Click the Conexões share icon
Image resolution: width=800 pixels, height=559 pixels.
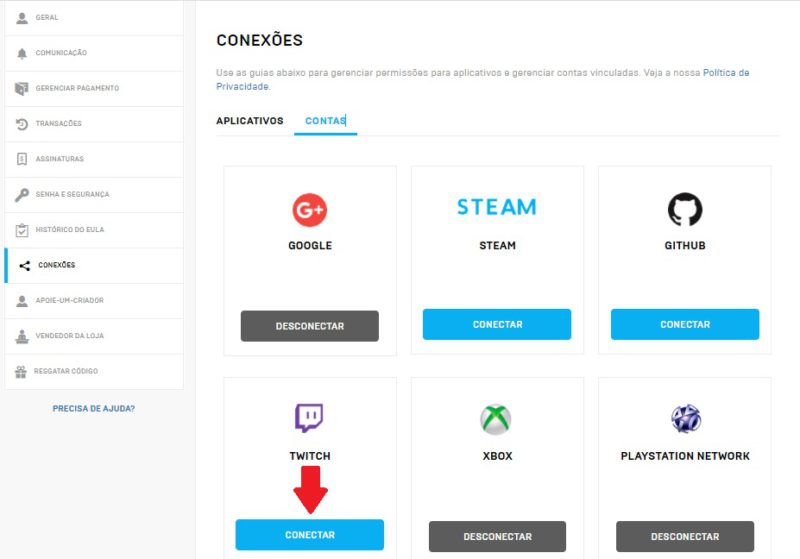(x=24, y=265)
